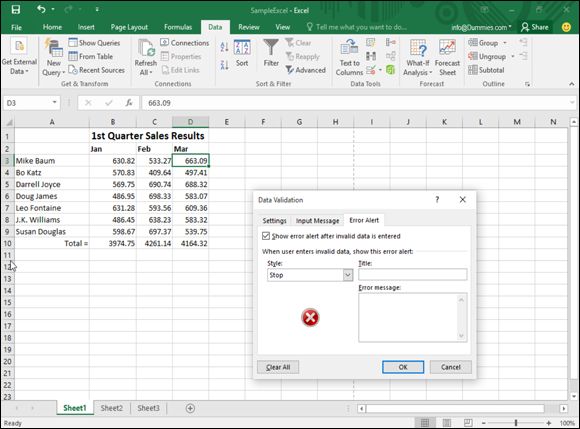Open the Name Box dropdown arrow
The width and height of the screenshot is (580, 429).
click(x=54, y=102)
